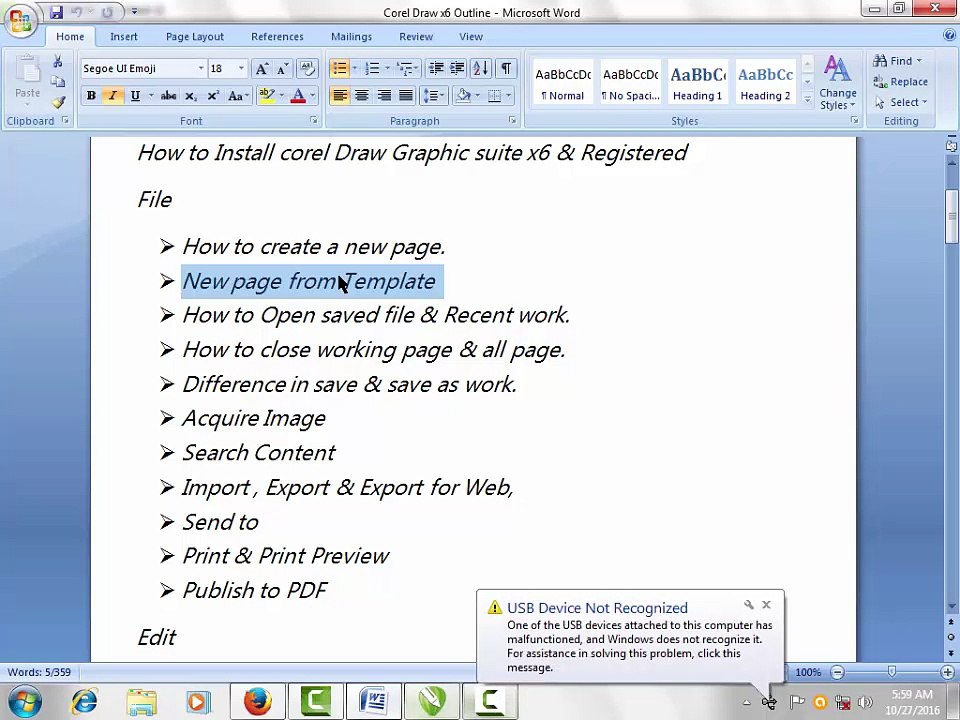The height and width of the screenshot is (720, 960).
Task: Center the text alignment
Action: click(x=362, y=96)
